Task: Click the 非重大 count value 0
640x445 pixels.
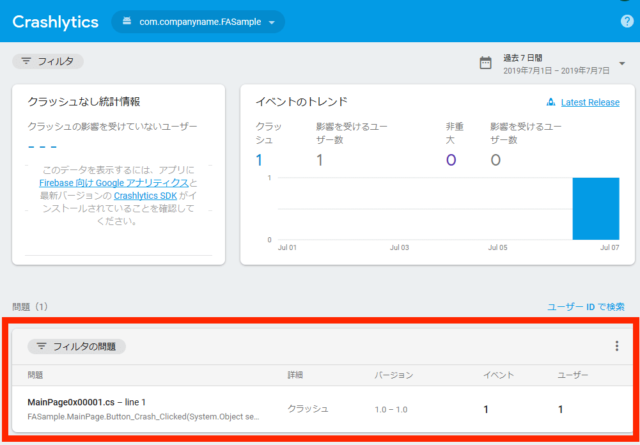Action: [451, 160]
